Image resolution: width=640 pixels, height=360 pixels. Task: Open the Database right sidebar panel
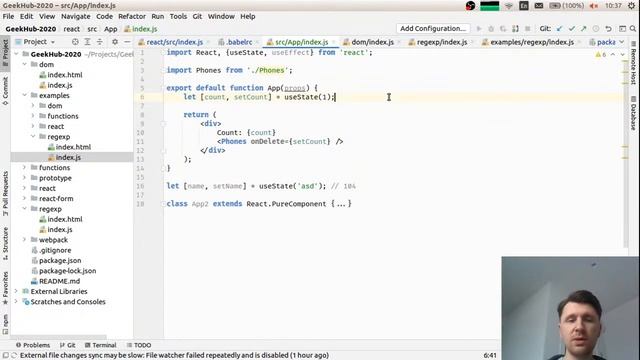[633, 113]
